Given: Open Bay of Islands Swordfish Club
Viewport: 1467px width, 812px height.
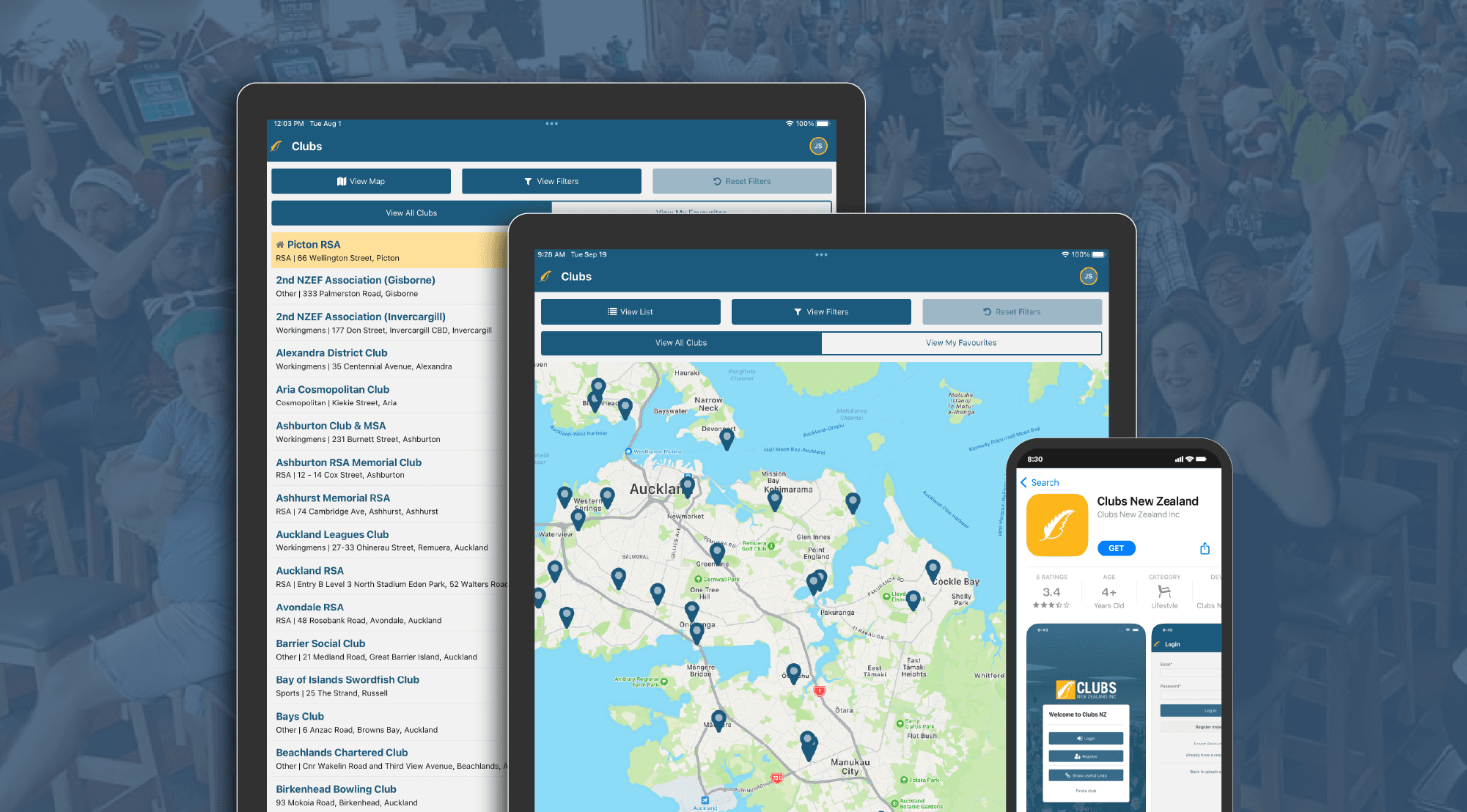Looking at the screenshot, I should coord(389,686).
